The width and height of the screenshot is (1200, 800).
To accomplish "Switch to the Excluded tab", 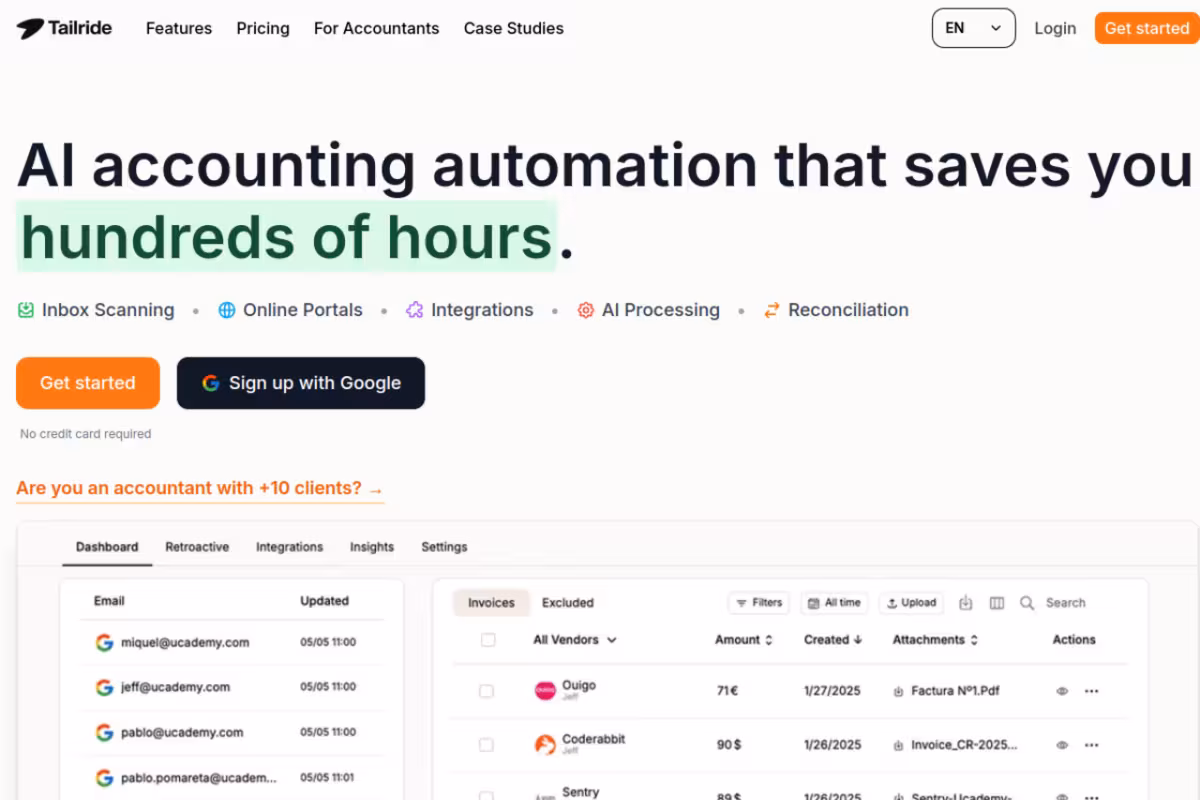I will click(568, 603).
